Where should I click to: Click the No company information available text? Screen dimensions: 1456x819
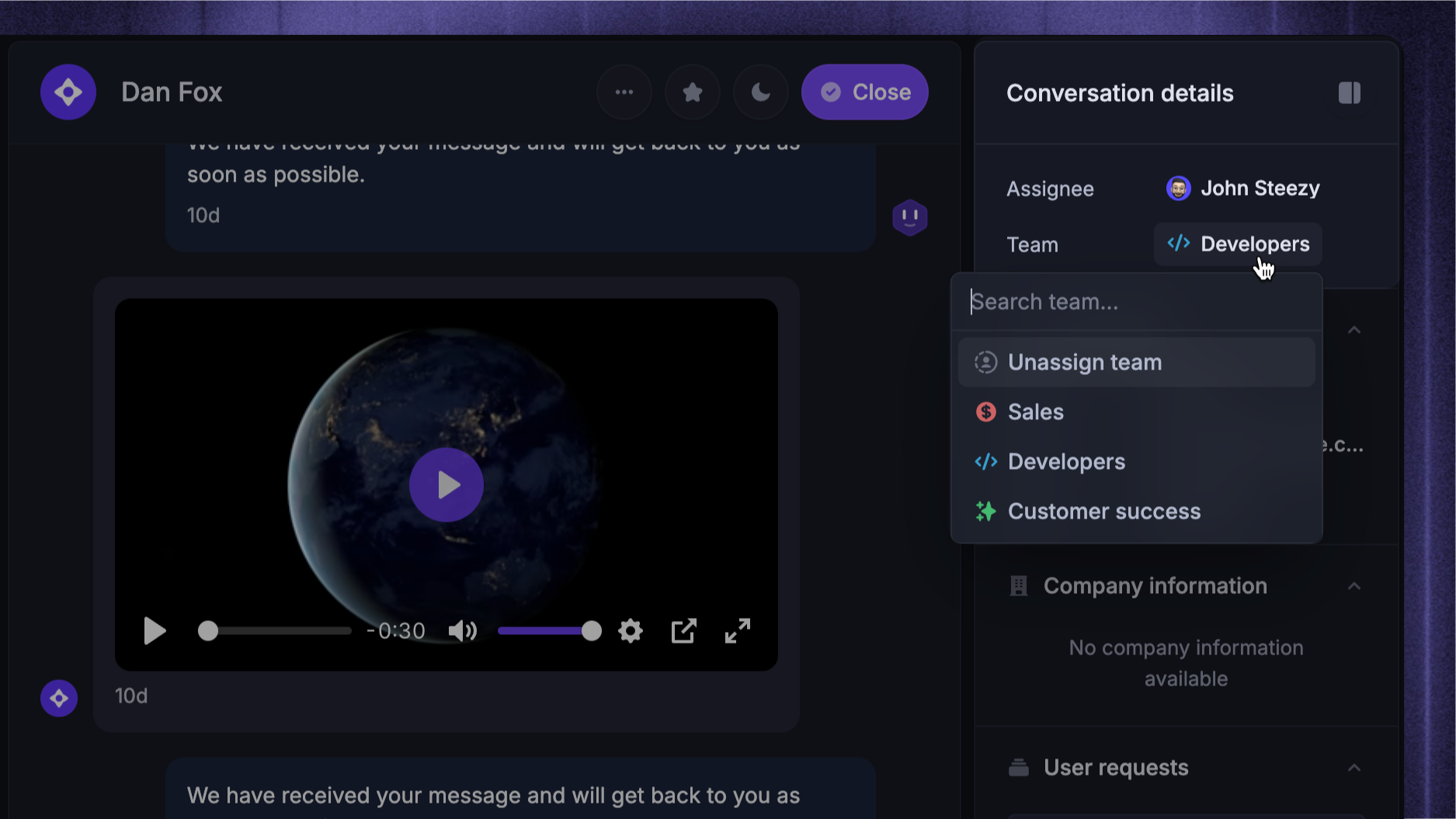[x=1186, y=663]
